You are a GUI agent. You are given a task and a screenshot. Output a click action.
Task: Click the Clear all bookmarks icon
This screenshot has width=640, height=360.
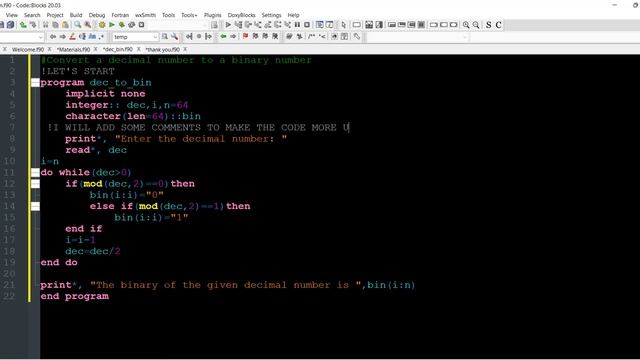point(275,37)
